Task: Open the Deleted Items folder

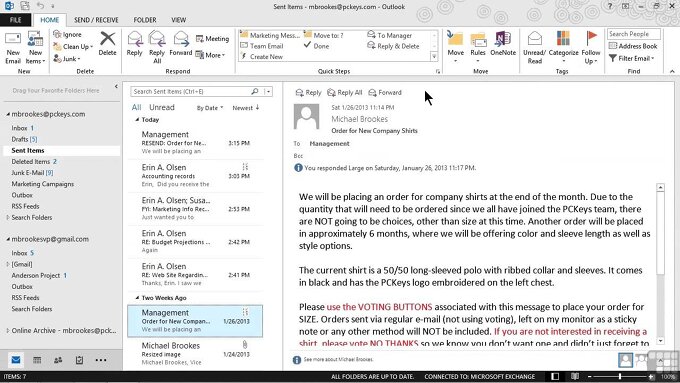Action: 34,161
